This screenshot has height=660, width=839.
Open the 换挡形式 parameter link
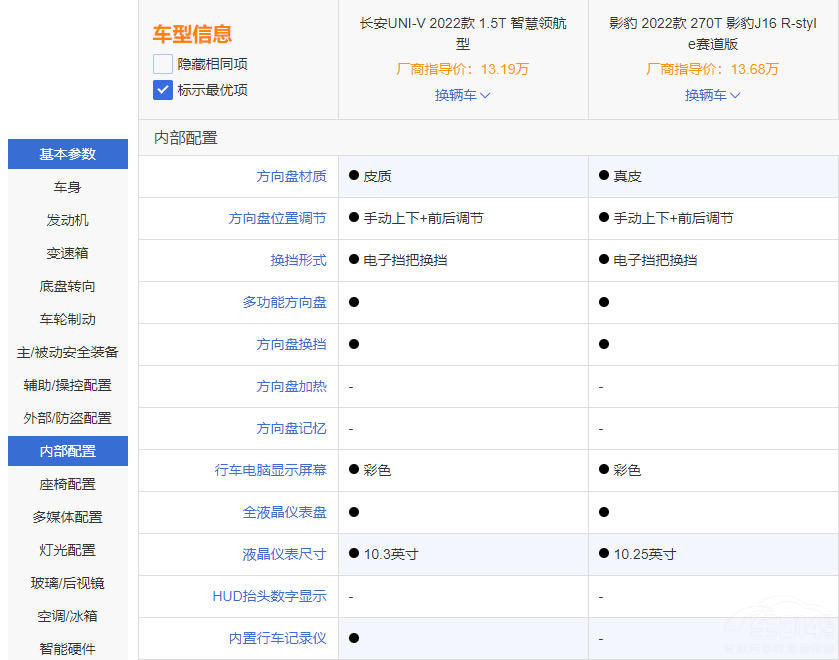coord(298,260)
